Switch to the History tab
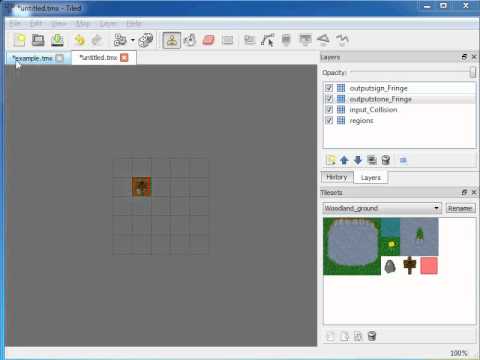This screenshot has width=480, height=360. tap(337, 177)
